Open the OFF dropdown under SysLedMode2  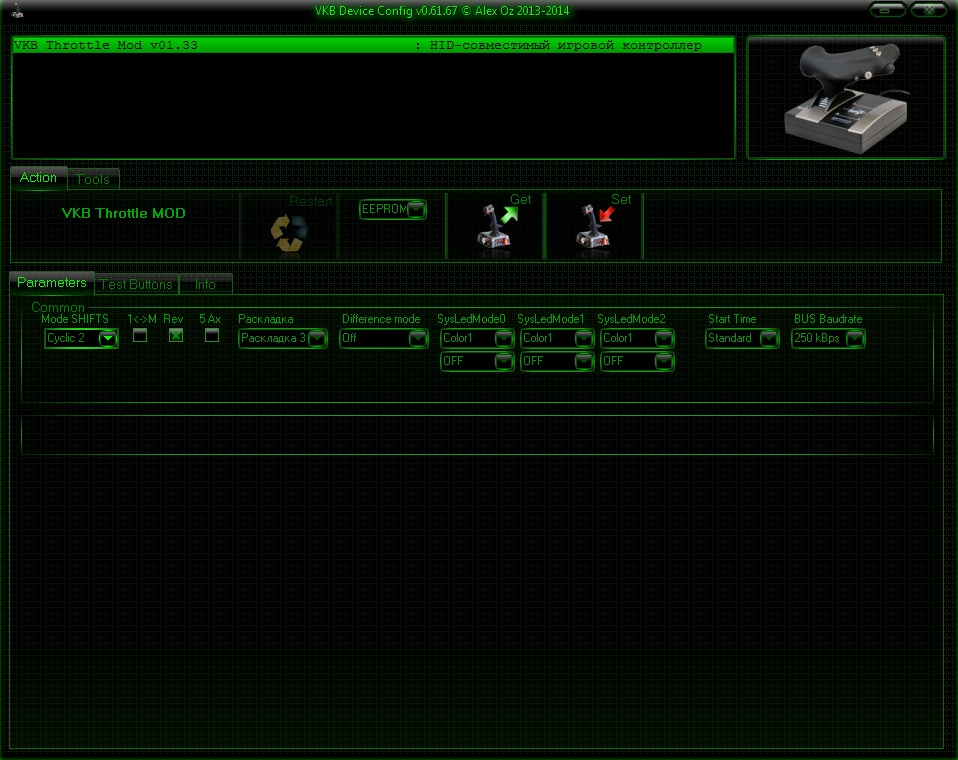tap(637, 361)
